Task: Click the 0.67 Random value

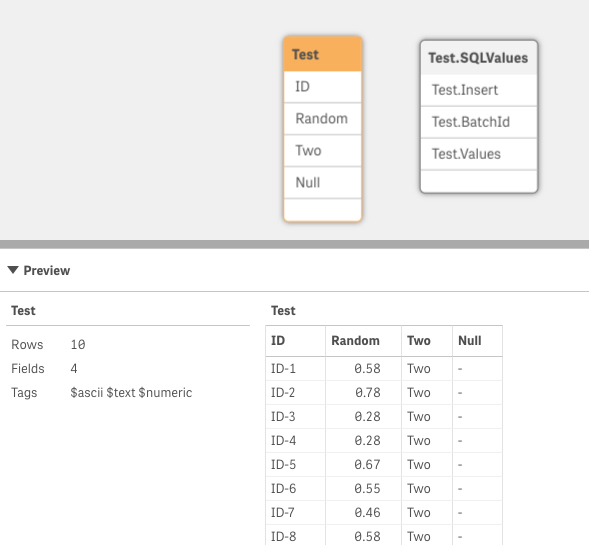Action: 363,465
